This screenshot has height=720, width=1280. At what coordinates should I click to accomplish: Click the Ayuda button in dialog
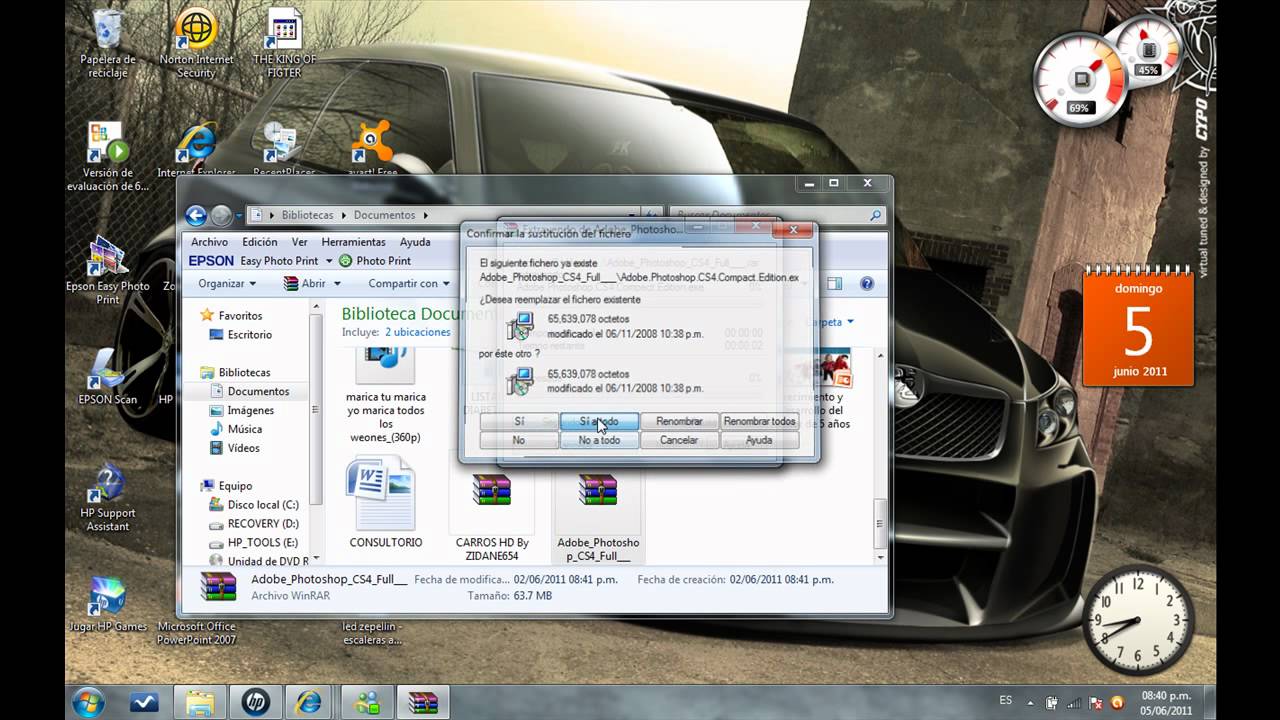(x=759, y=440)
